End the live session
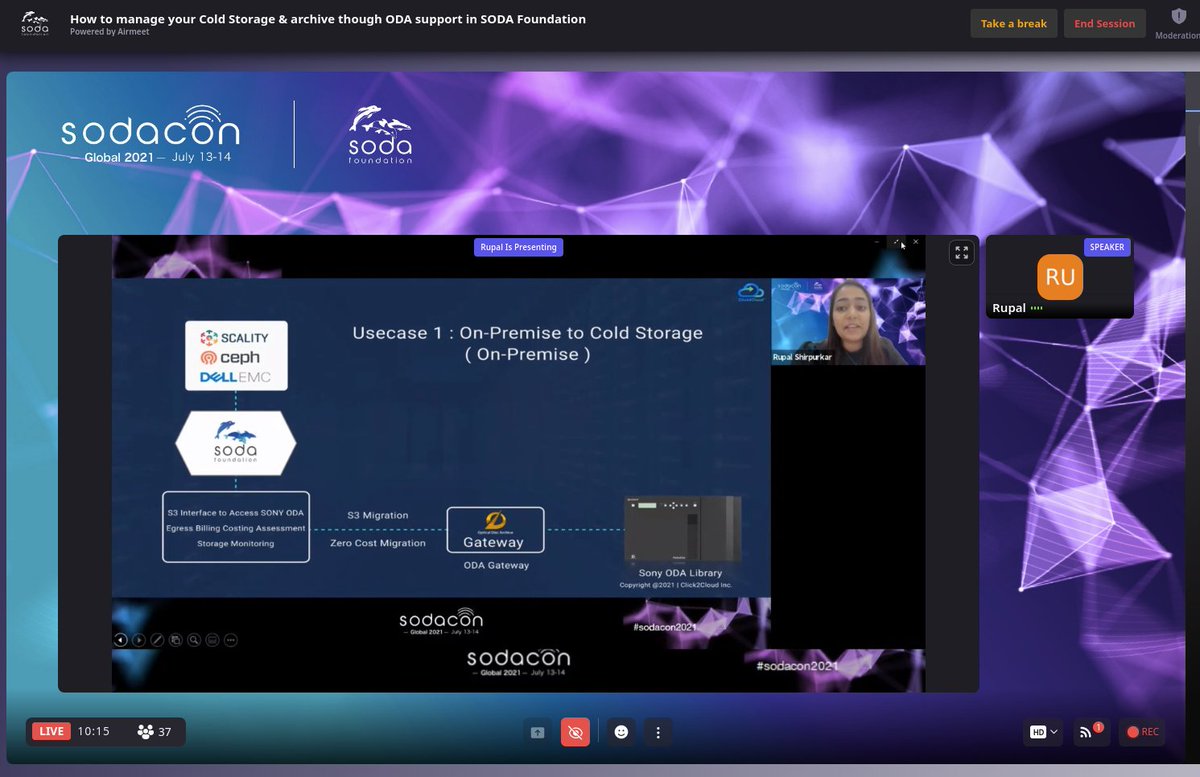The width and height of the screenshot is (1200, 777). click(1104, 24)
